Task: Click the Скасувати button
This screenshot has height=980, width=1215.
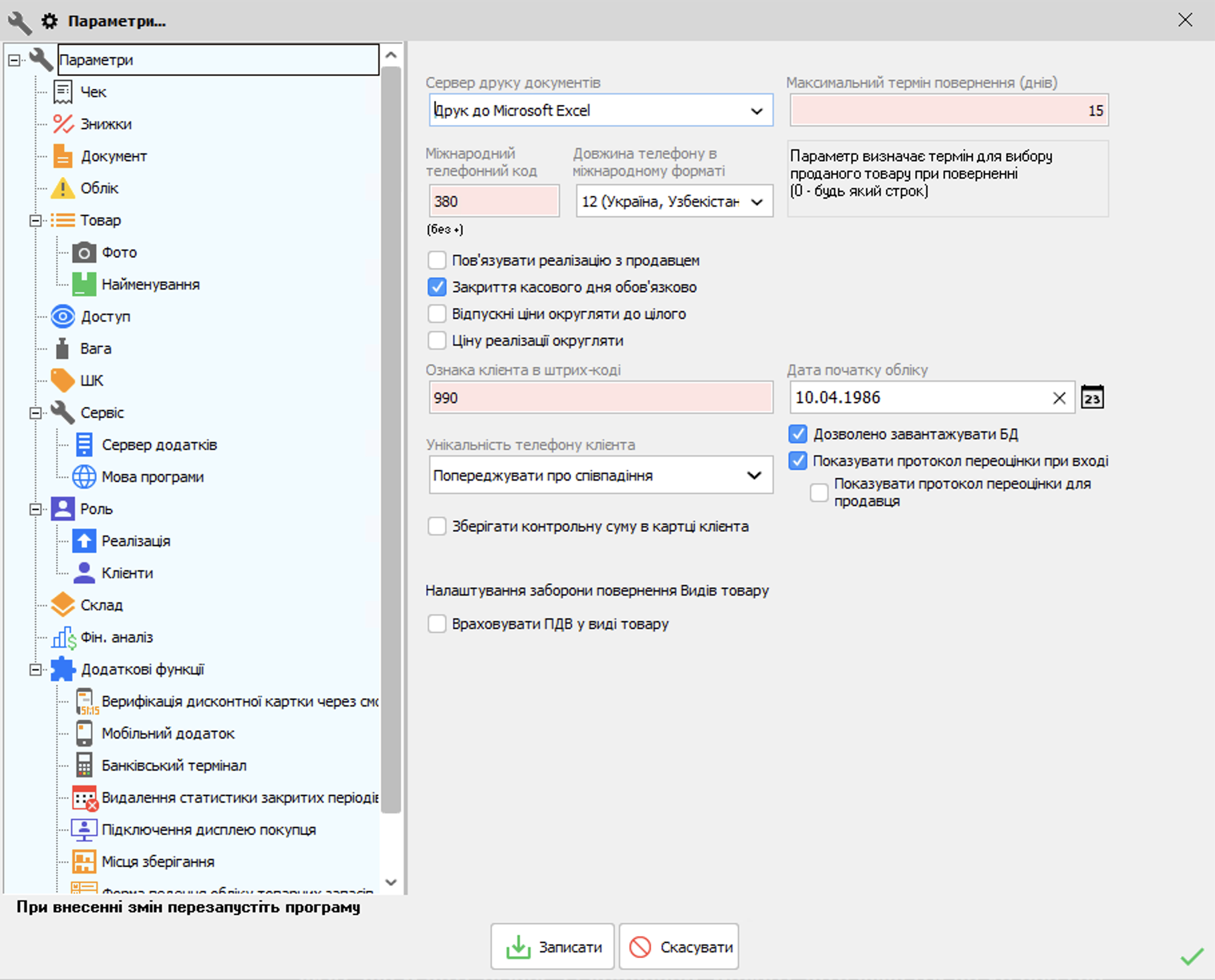Action: coord(679,947)
